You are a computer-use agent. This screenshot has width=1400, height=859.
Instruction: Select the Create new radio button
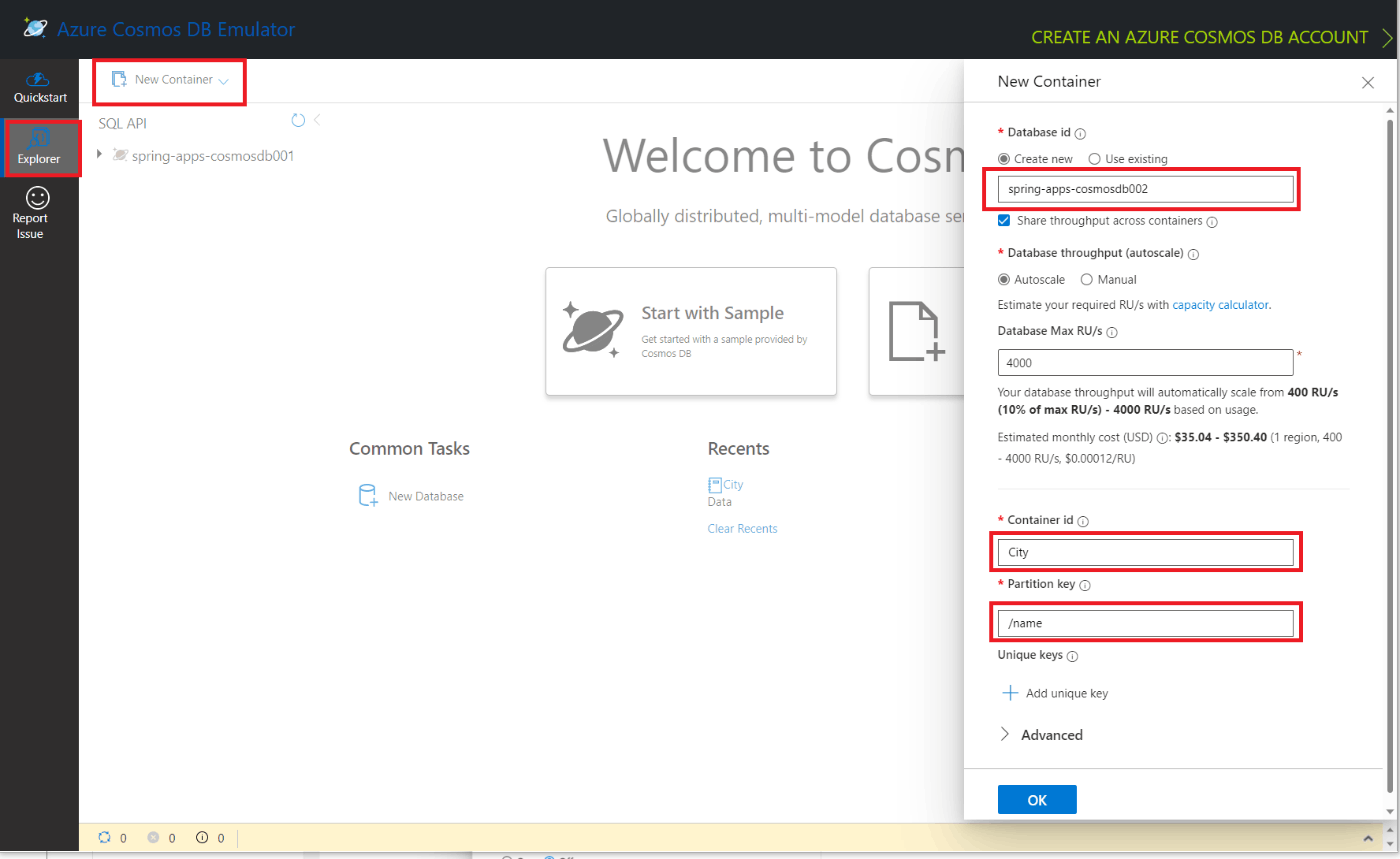1004,159
